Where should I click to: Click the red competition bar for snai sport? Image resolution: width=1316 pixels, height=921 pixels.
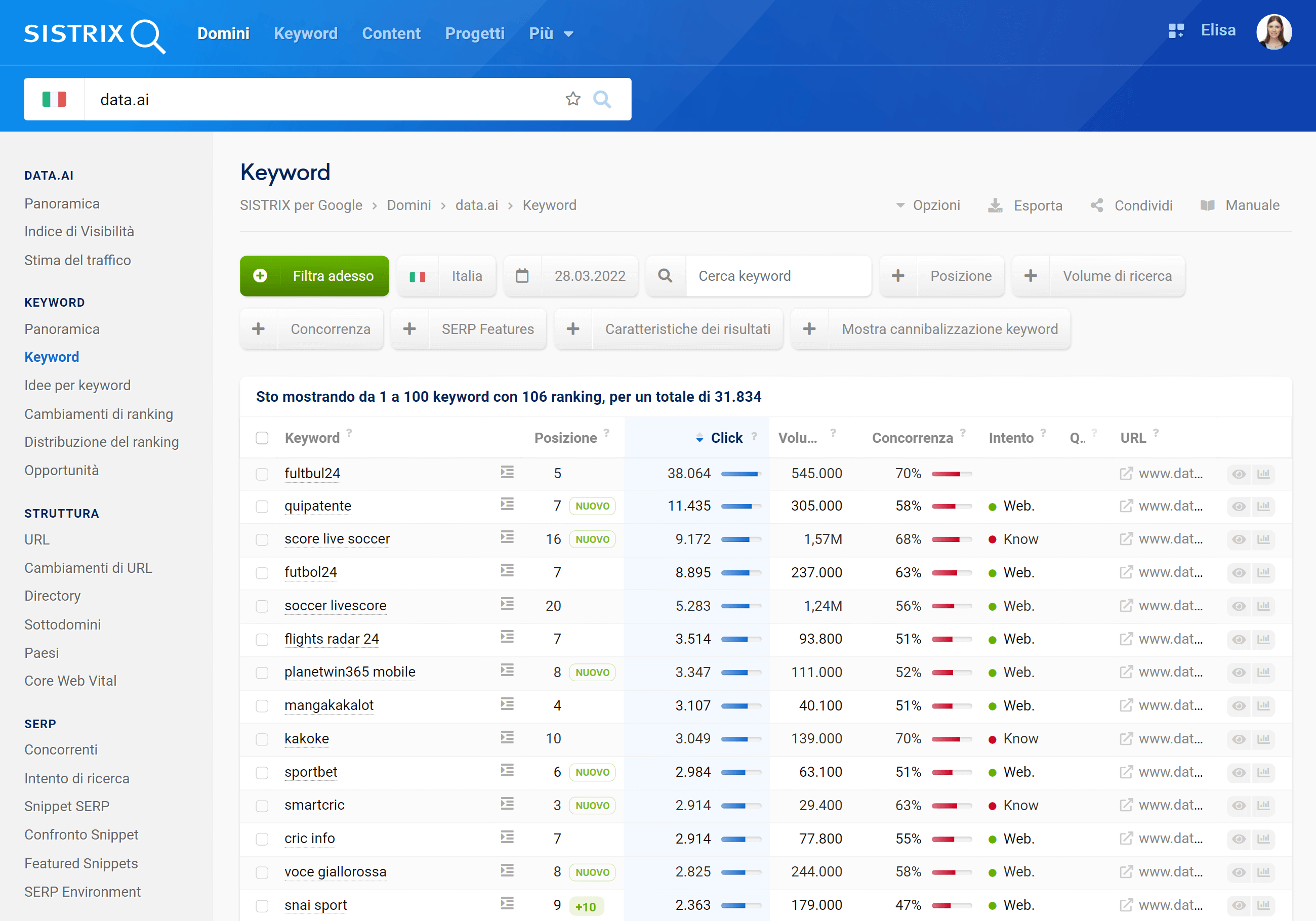pyautogui.click(x=952, y=905)
